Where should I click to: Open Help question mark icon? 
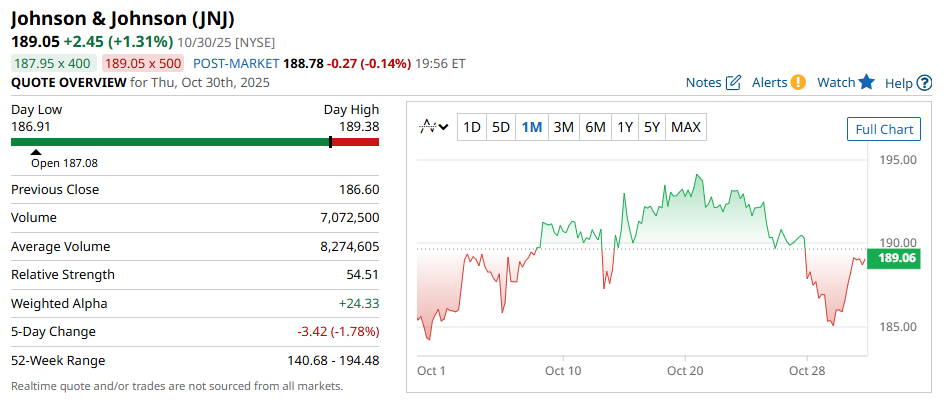(x=925, y=83)
